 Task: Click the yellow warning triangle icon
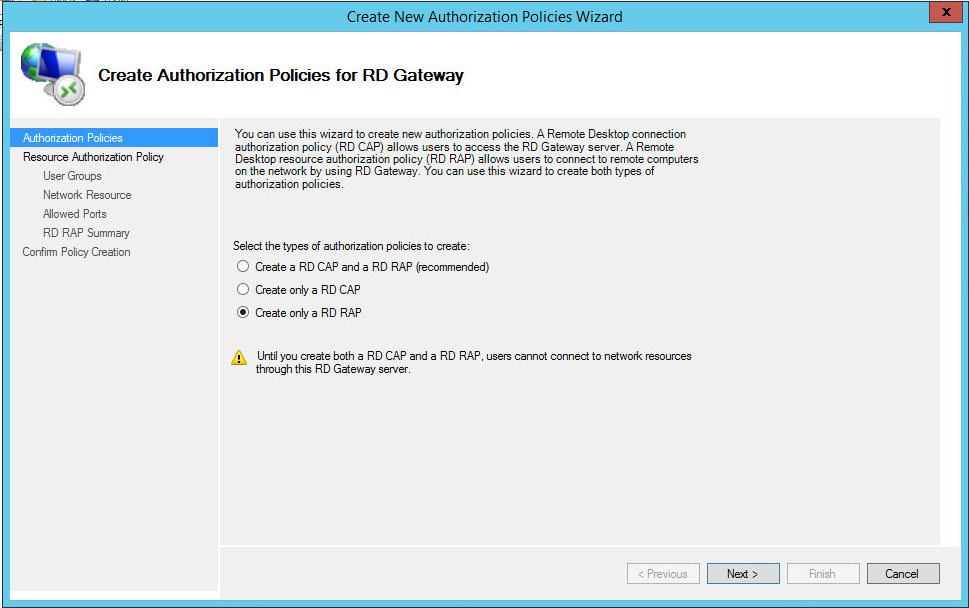point(239,358)
